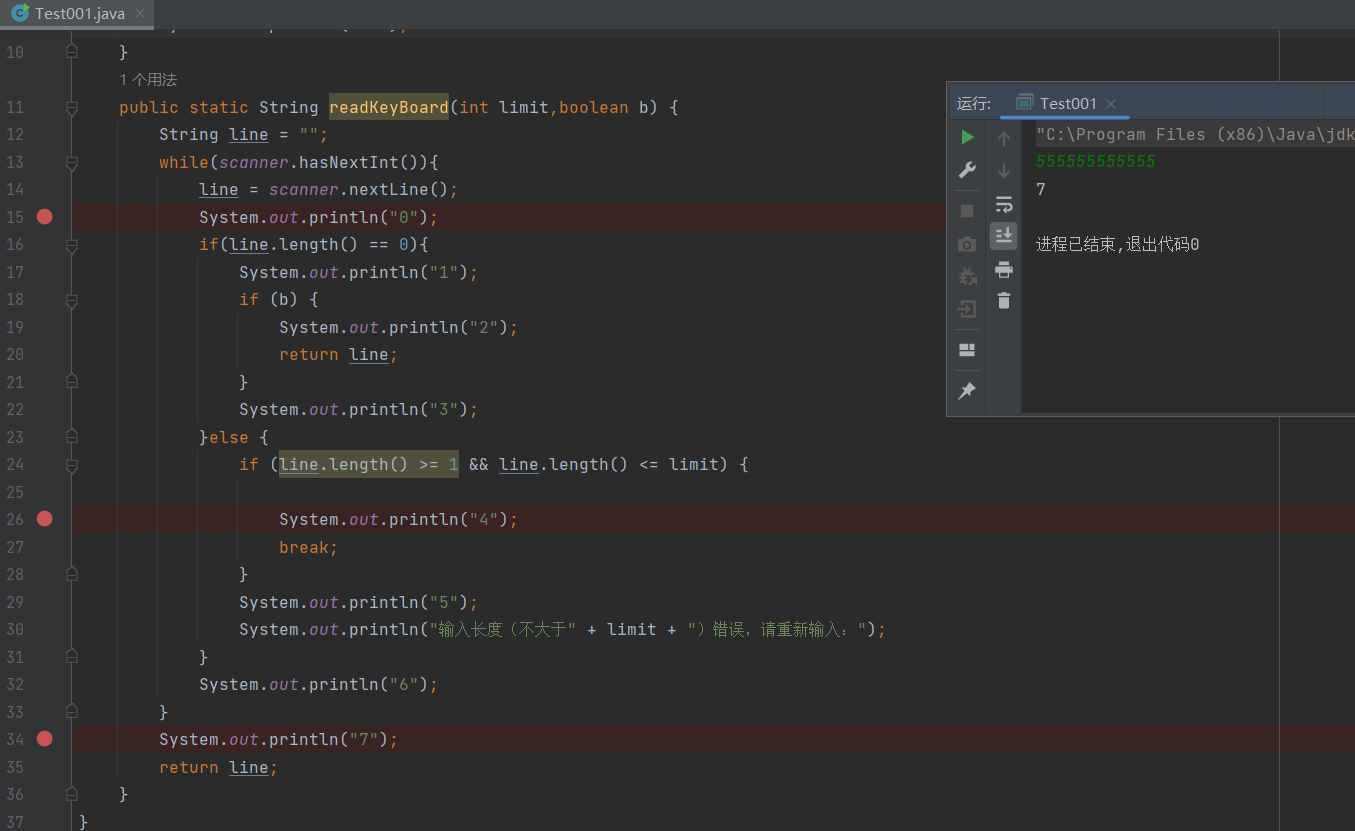The width and height of the screenshot is (1355, 831).
Task: Click the readKeyBoard method name
Action: point(389,107)
